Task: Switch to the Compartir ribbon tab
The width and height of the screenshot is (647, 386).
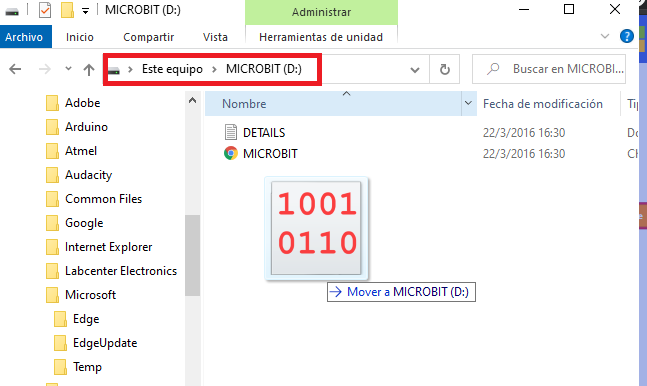Action: pos(149,37)
